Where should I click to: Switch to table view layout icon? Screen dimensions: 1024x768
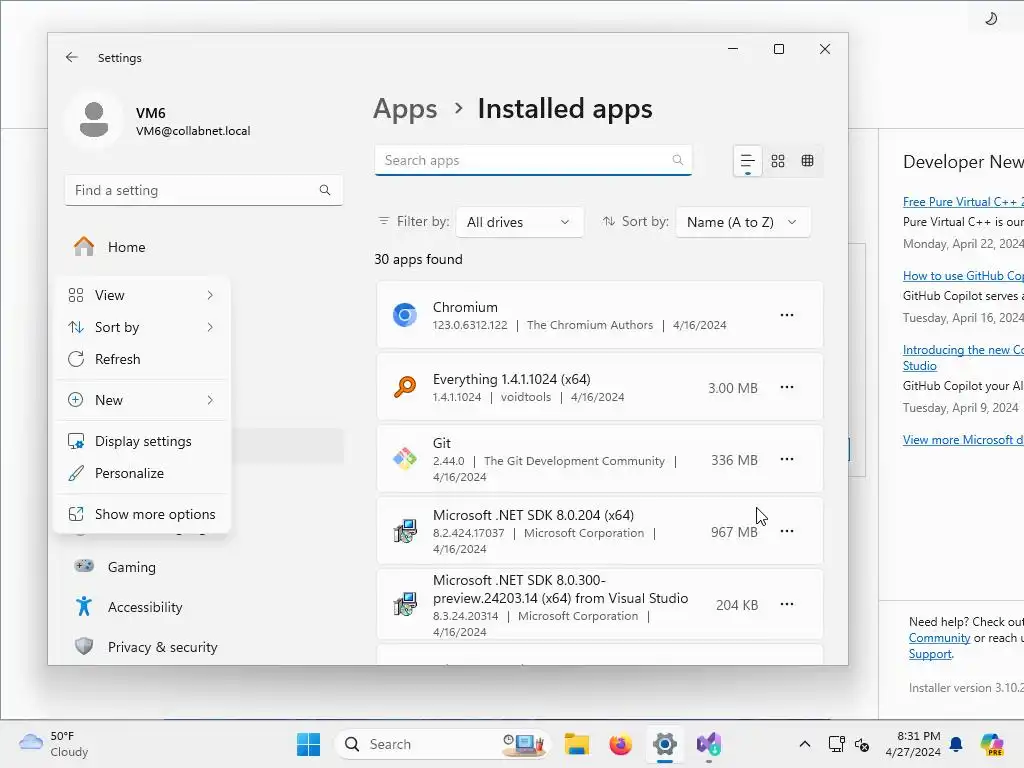(x=808, y=161)
